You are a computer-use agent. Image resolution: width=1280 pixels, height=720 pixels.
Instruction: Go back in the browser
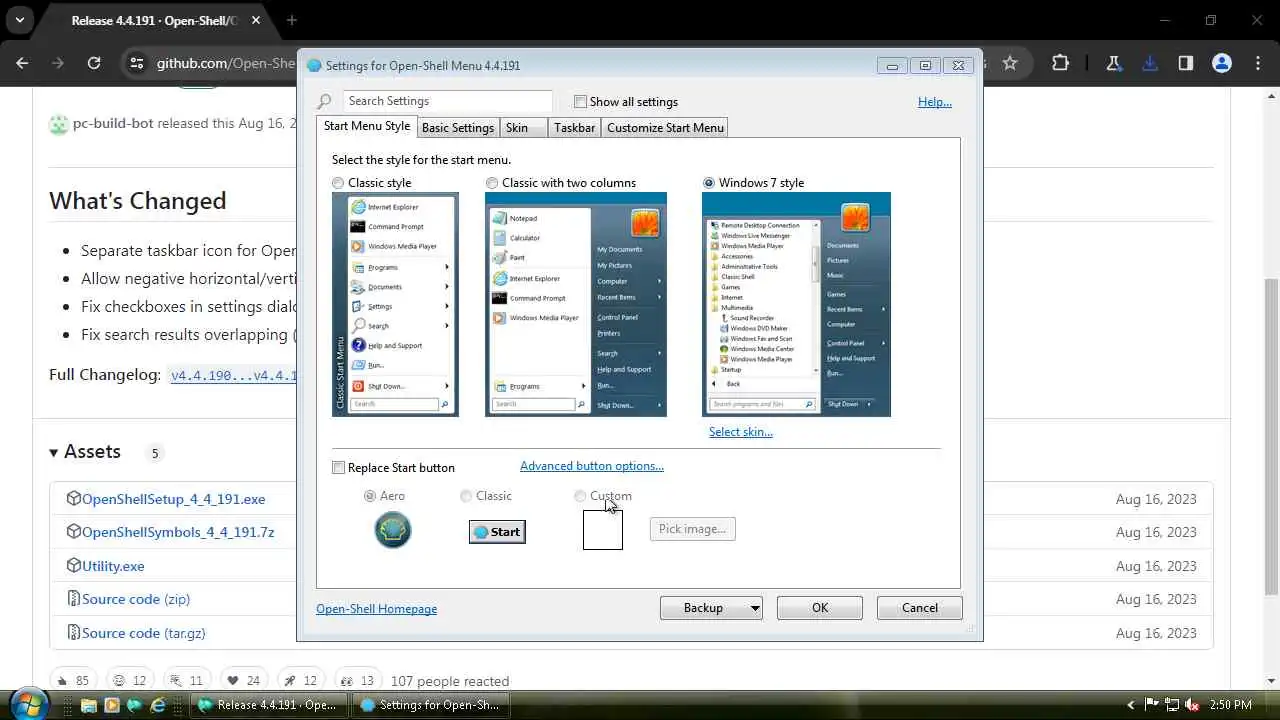pyautogui.click(x=23, y=63)
